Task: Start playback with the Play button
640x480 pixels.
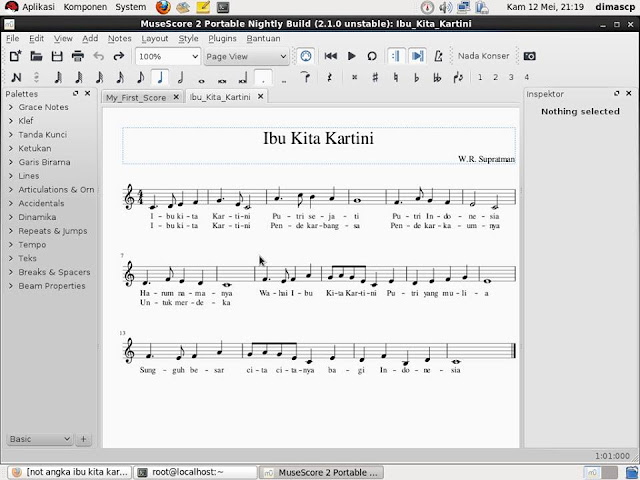Action: (x=351, y=56)
